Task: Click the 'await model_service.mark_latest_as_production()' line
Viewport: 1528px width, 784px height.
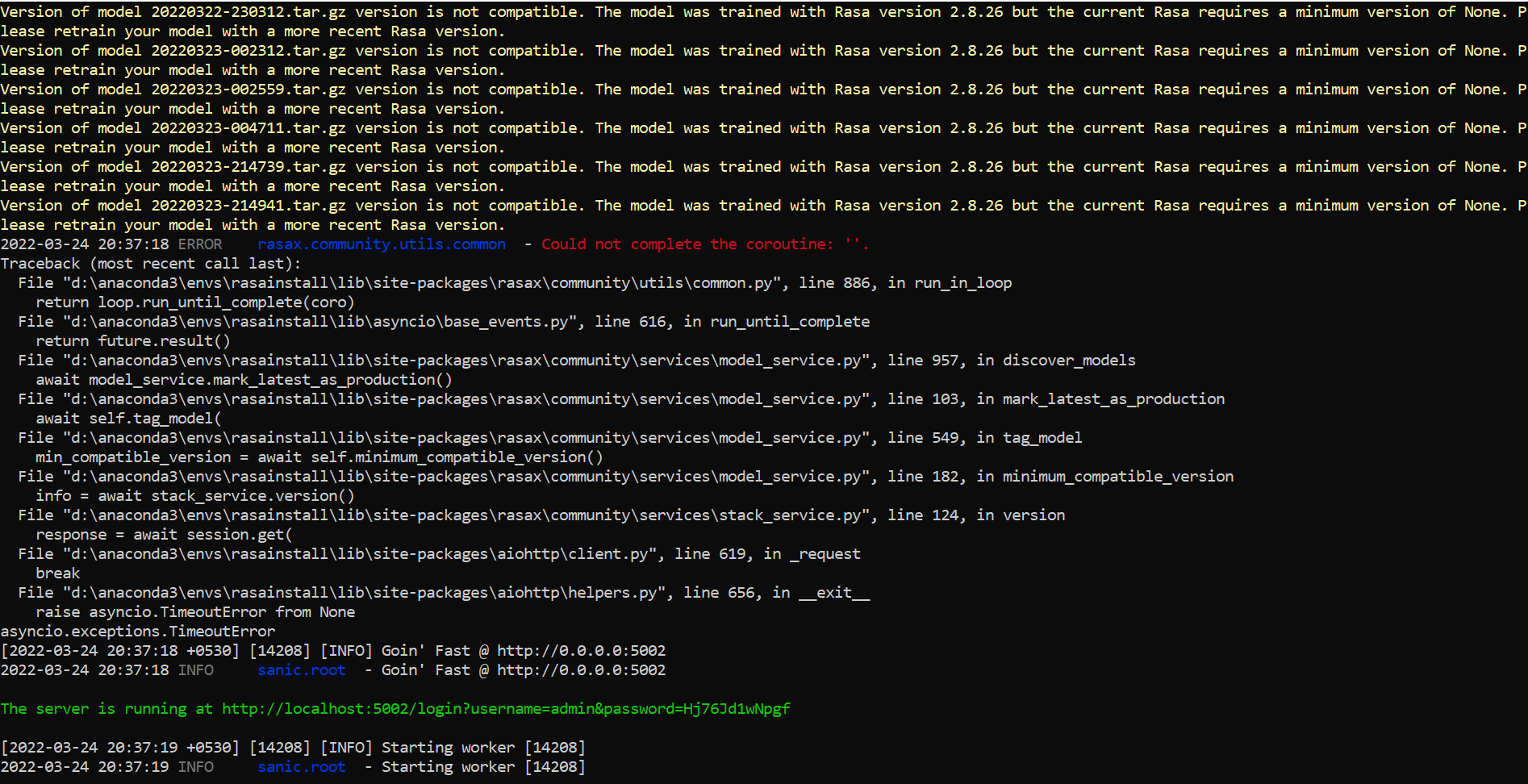Action: tap(244, 380)
